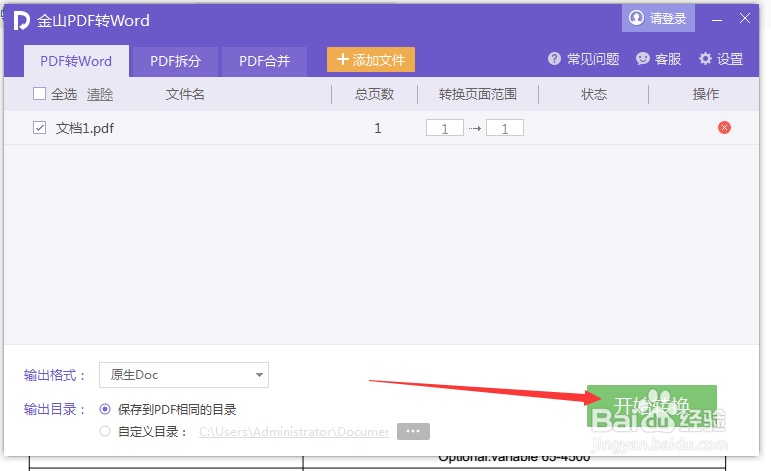Switch to the PDF转Word tab

coord(76,61)
